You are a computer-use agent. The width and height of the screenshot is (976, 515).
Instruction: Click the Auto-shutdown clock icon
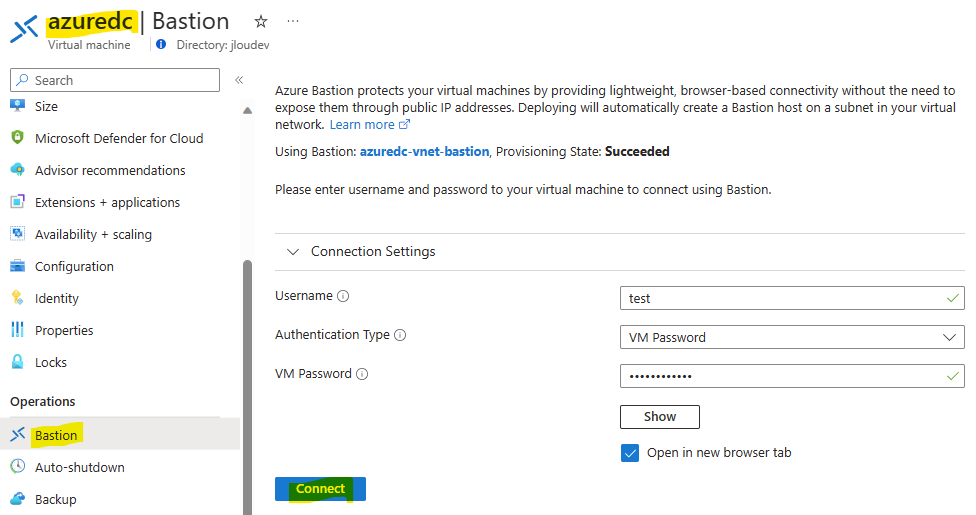(17, 466)
